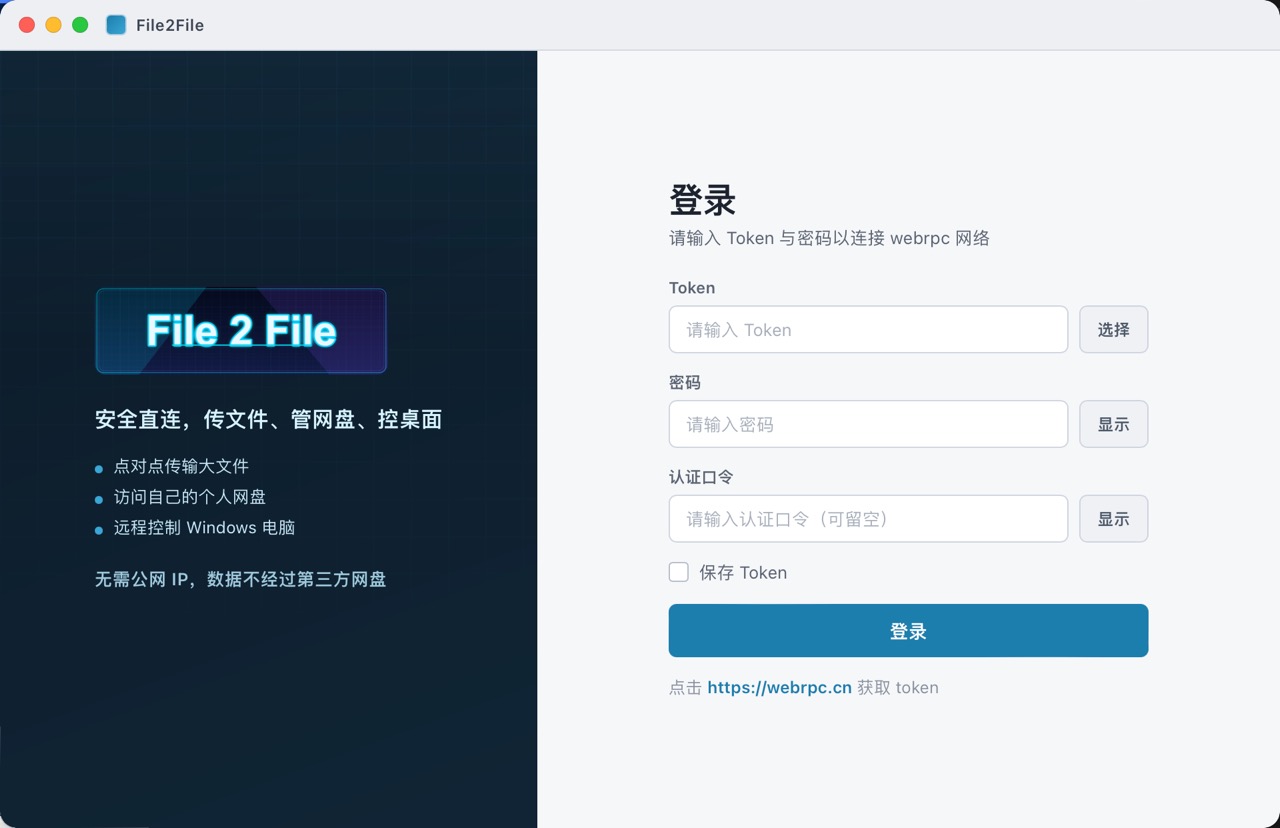Click the 认证口令 field label
1280x828 pixels.
(701, 477)
